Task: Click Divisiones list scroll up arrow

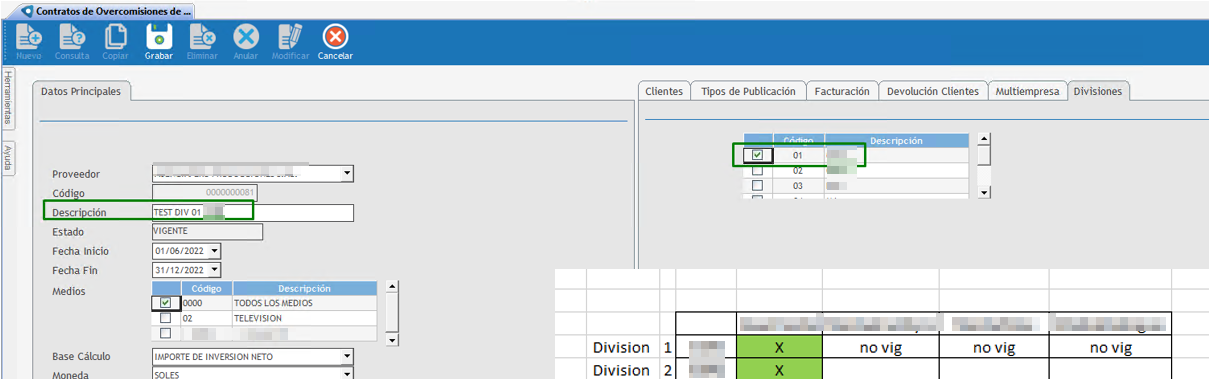Action: tap(984, 140)
